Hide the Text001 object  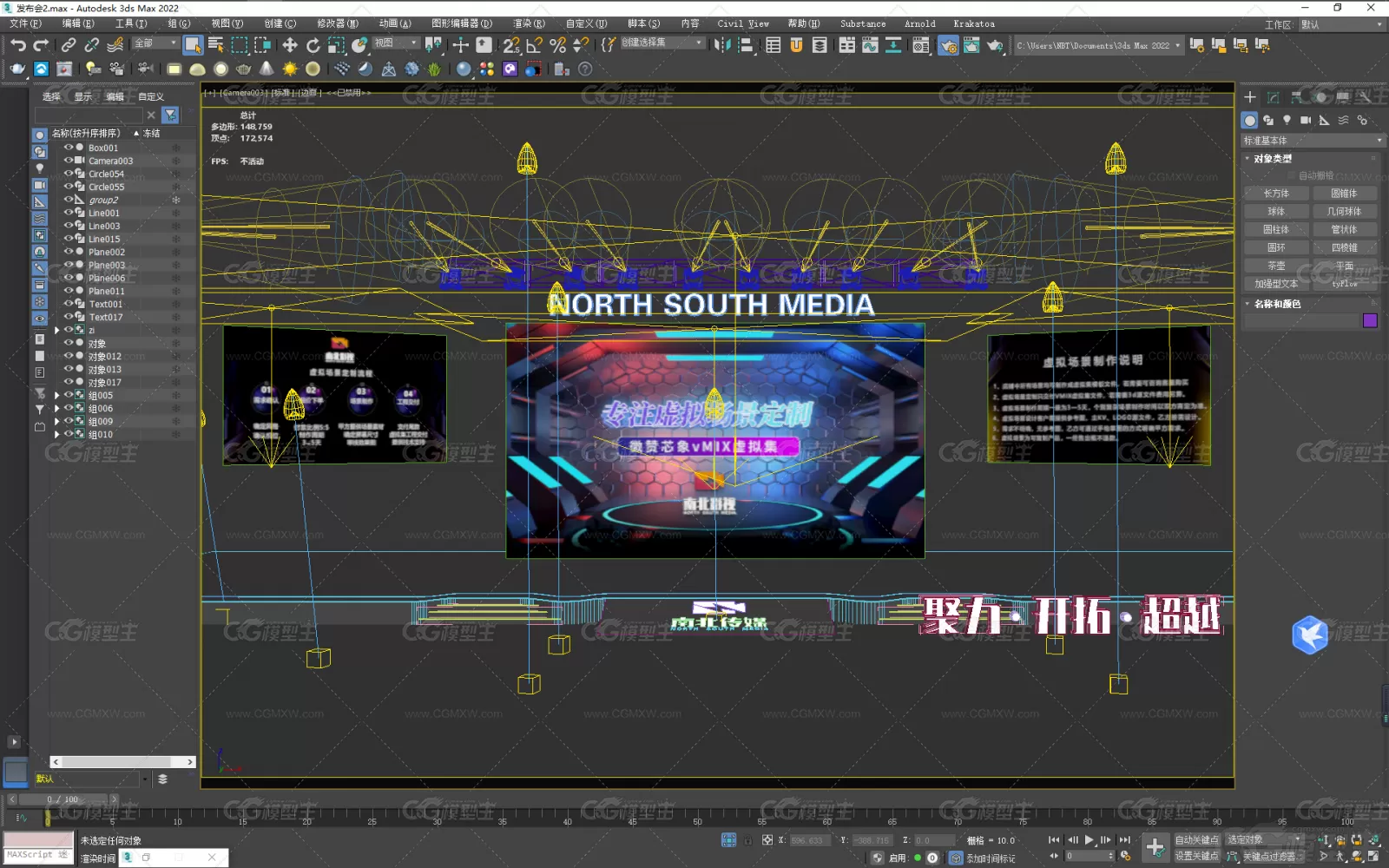pyautogui.click(x=69, y=304)
